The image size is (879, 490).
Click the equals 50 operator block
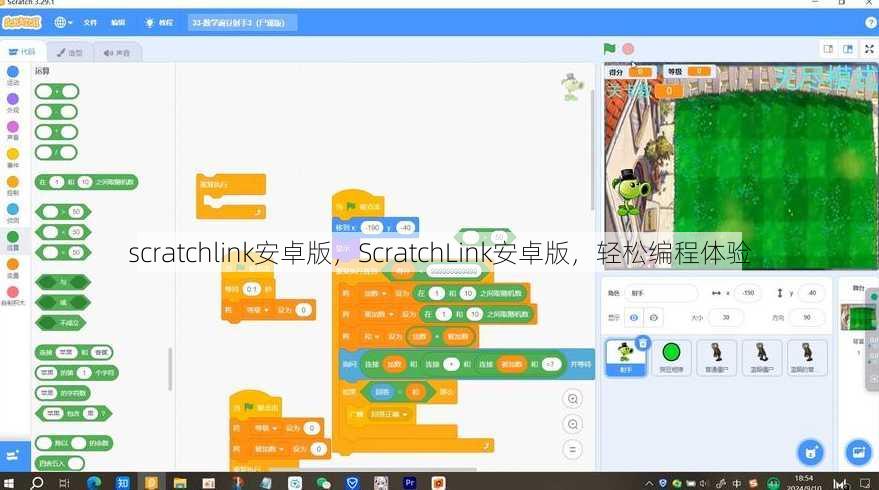(x=63, y=252)
